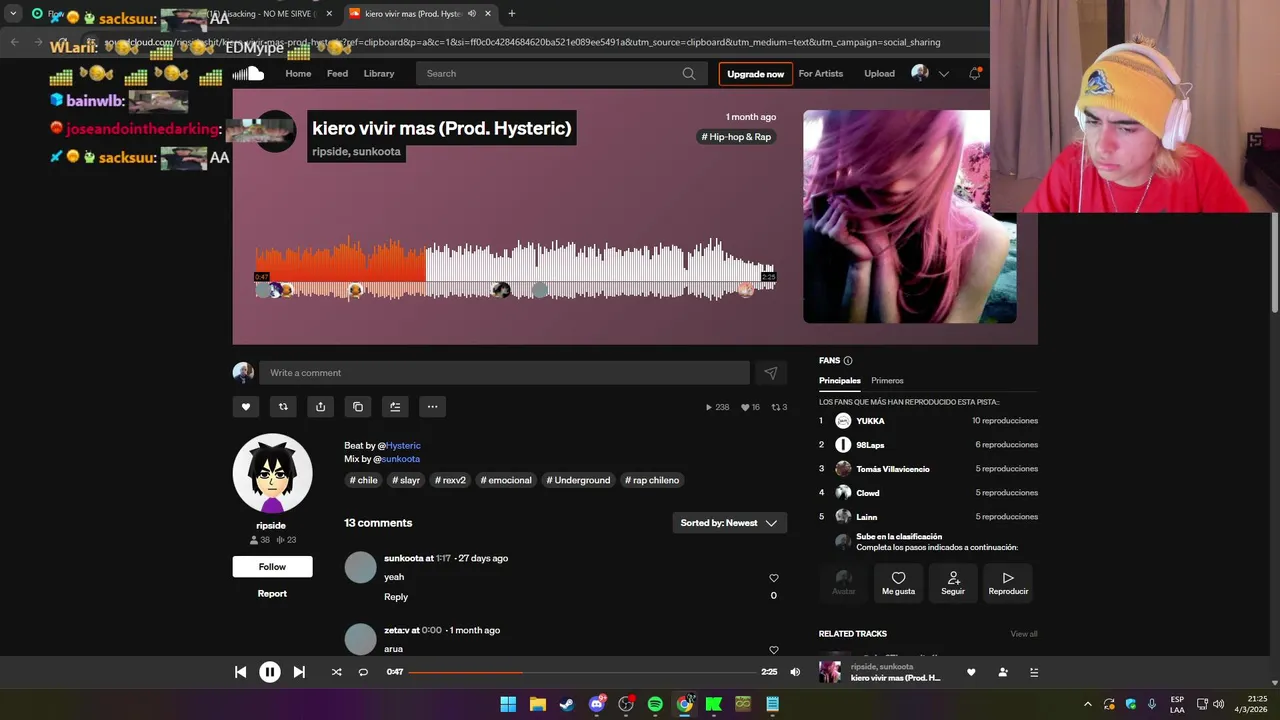Click the # chile tag
The height and width of the screenshot is (720, 1280).
click(364, 480)
